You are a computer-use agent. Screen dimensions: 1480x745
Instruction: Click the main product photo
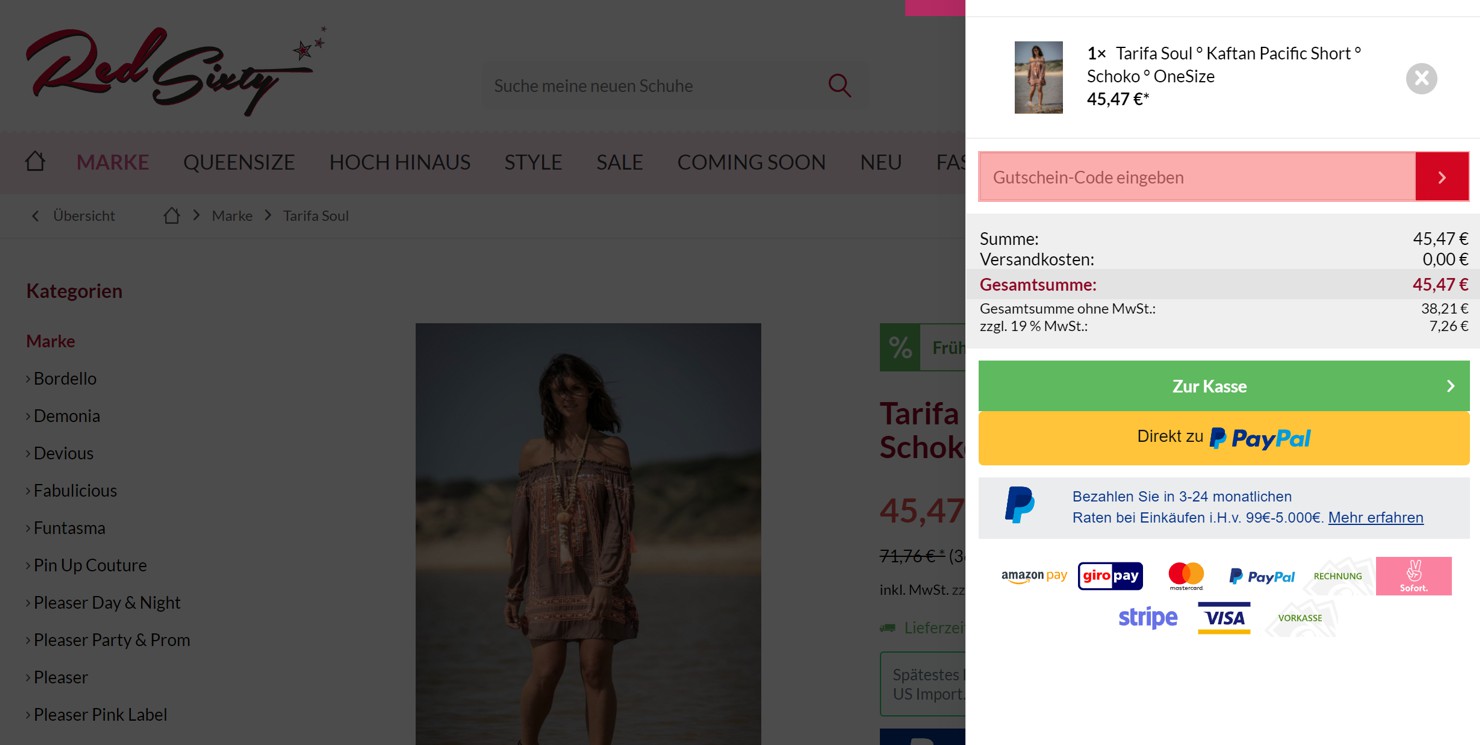[x=588, y=533]
